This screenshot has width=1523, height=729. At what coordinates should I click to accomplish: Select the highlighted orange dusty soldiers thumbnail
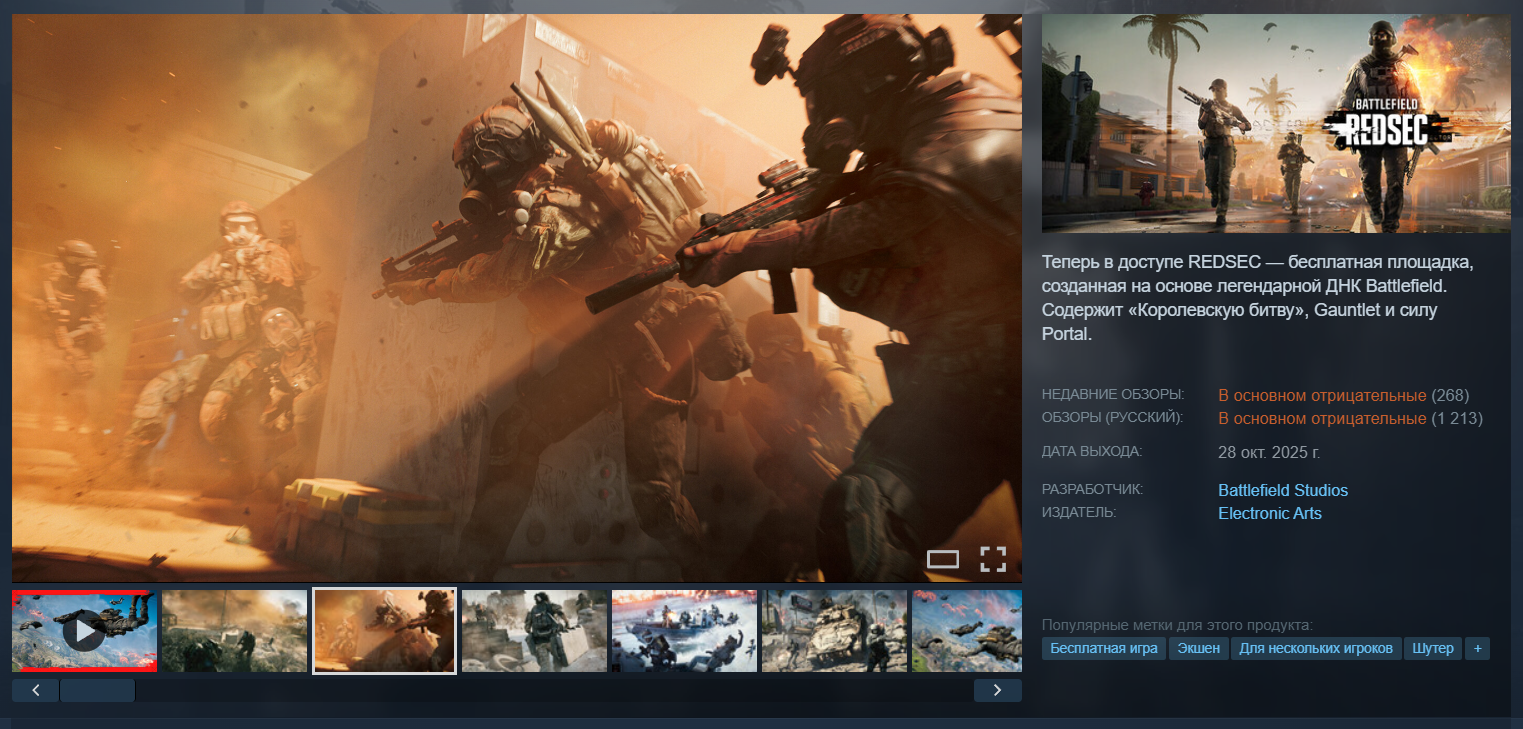pyautogui.click(x=385, y=631)
